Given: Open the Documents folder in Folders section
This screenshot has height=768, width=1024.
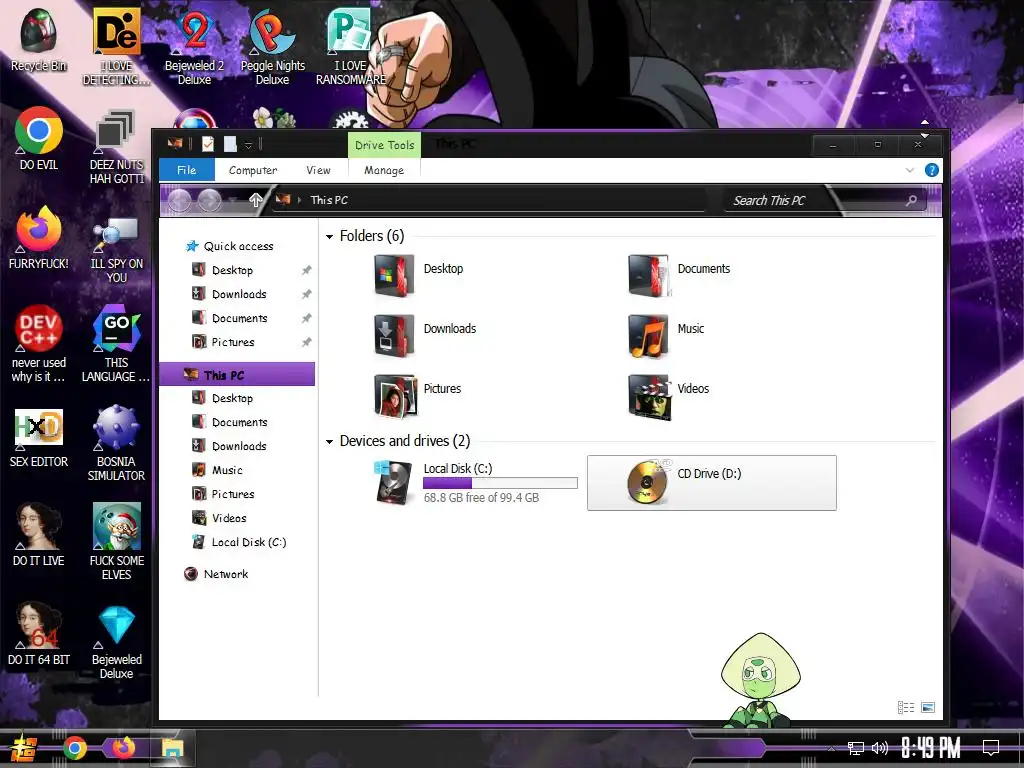Looking at the screenshot, I should pos(679,276).
